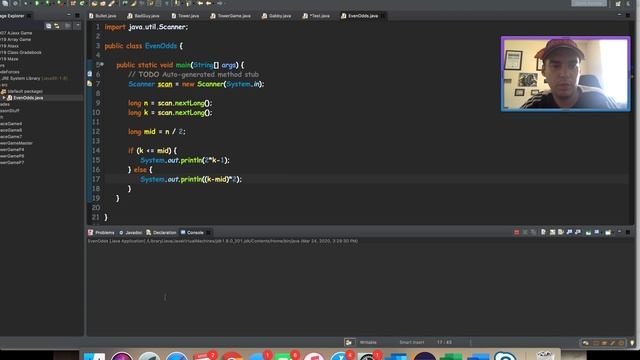Image resolution: width=640 pixels, height=360 pixels.
Task: Place cursor on line 17 println statement
Action: coord(191,179)
